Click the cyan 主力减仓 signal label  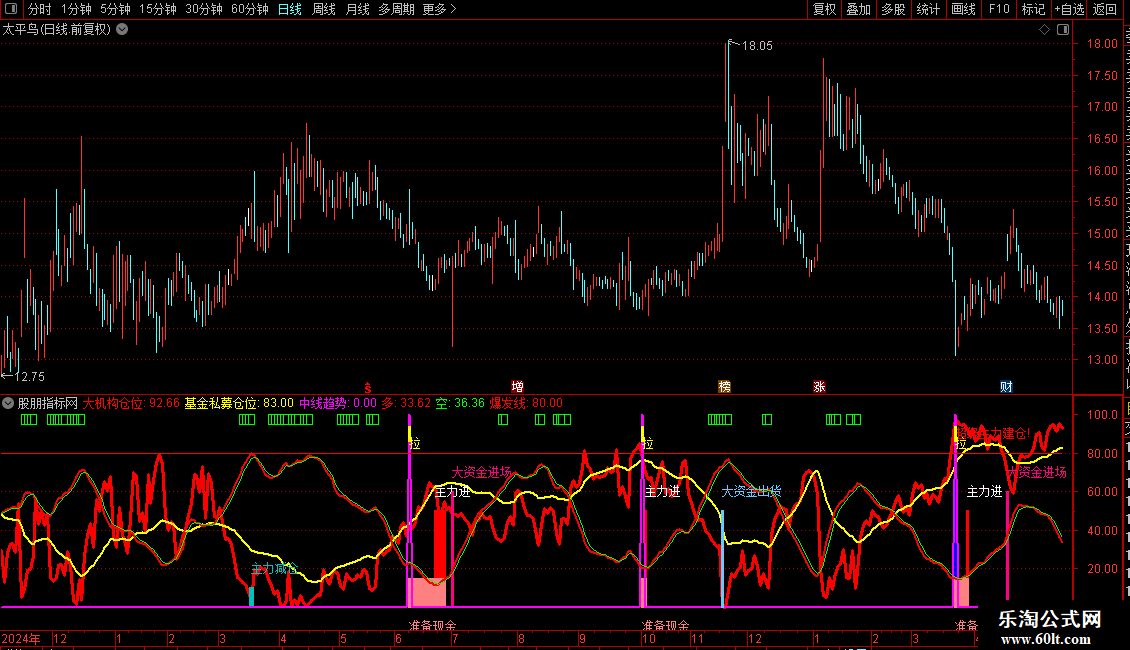274,569
